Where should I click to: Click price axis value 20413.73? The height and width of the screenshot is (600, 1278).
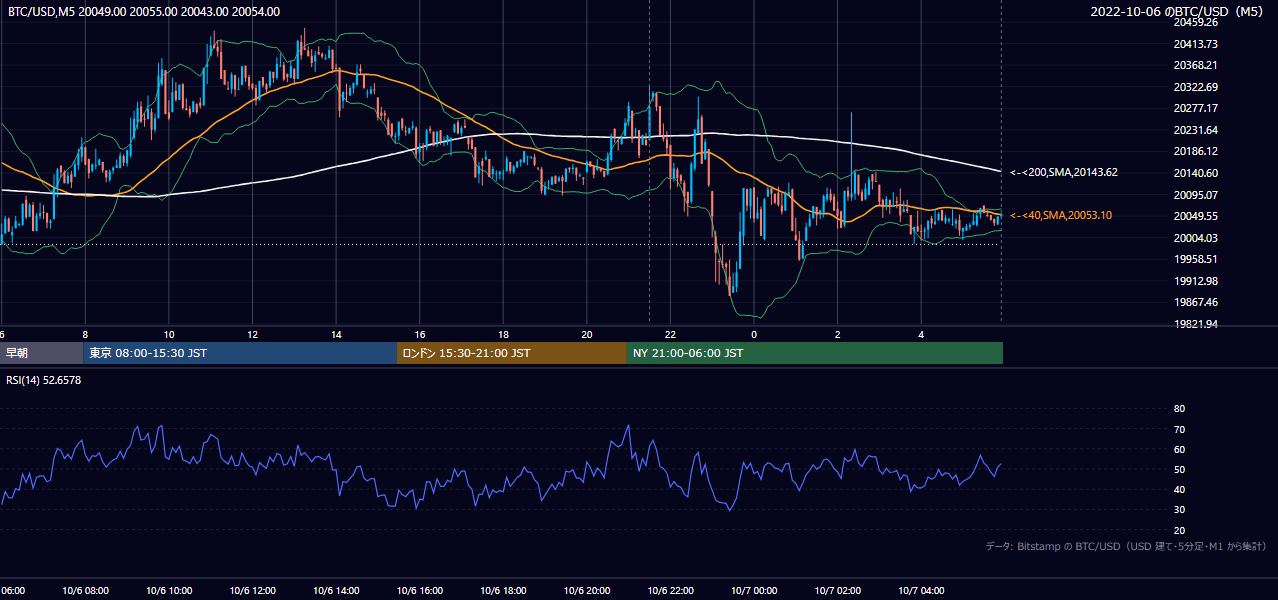(1196, 44)
